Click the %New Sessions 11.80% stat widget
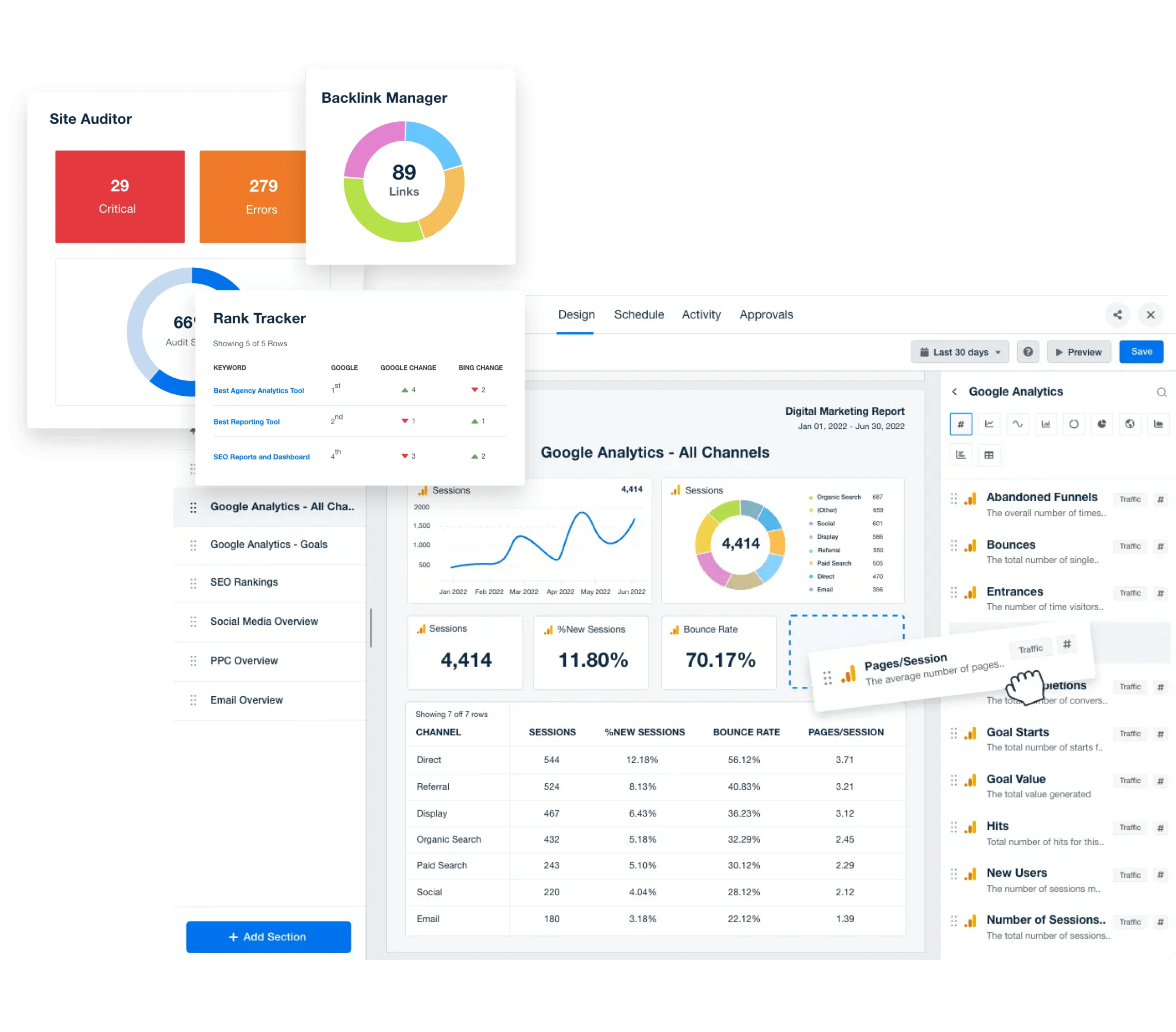The width and height of the screenshot is (1176, 1032). [591, 653]
